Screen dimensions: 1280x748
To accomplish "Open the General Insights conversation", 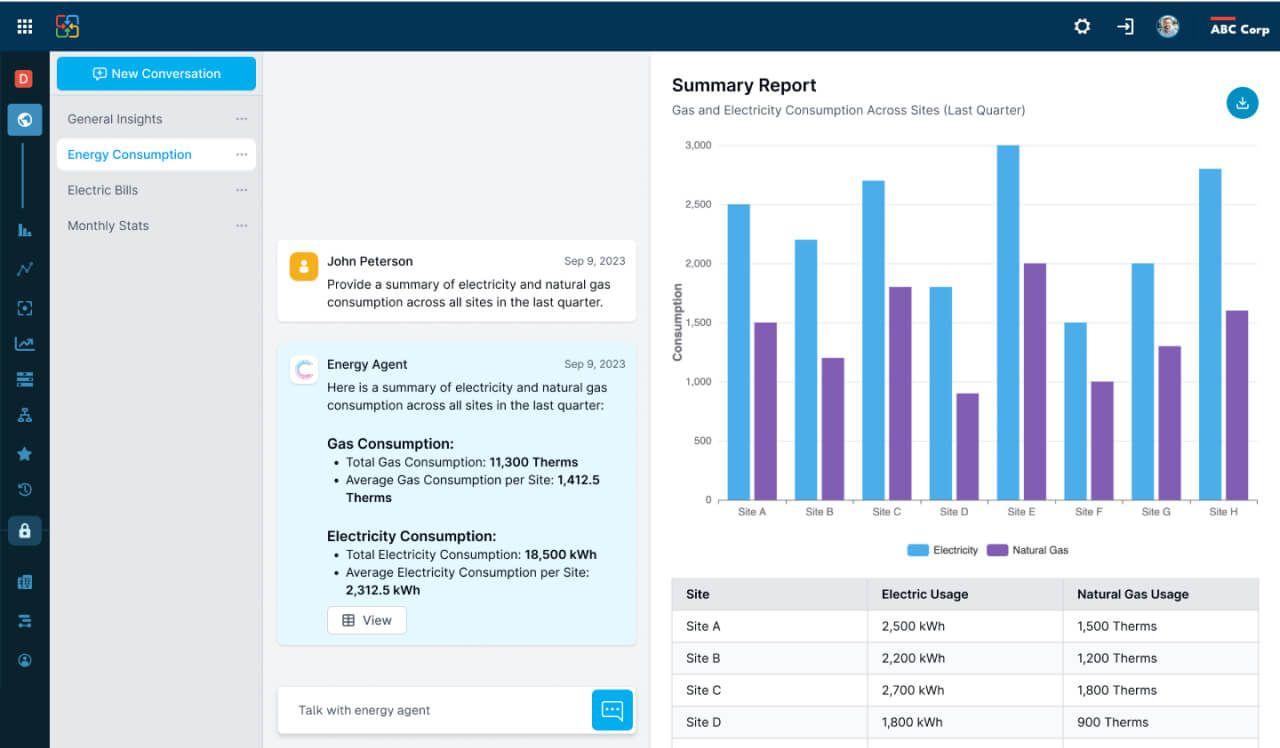I will 115,119.
